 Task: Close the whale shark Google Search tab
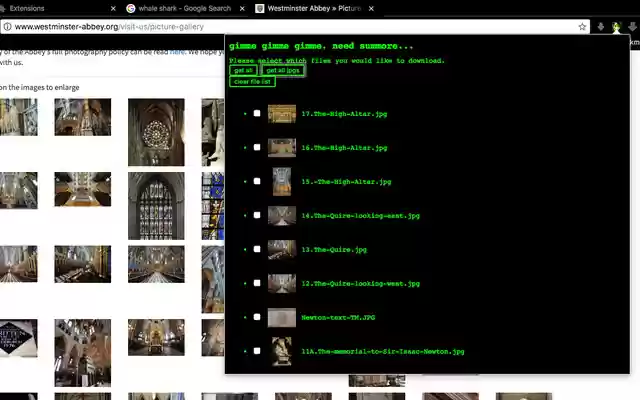(242, 8)
